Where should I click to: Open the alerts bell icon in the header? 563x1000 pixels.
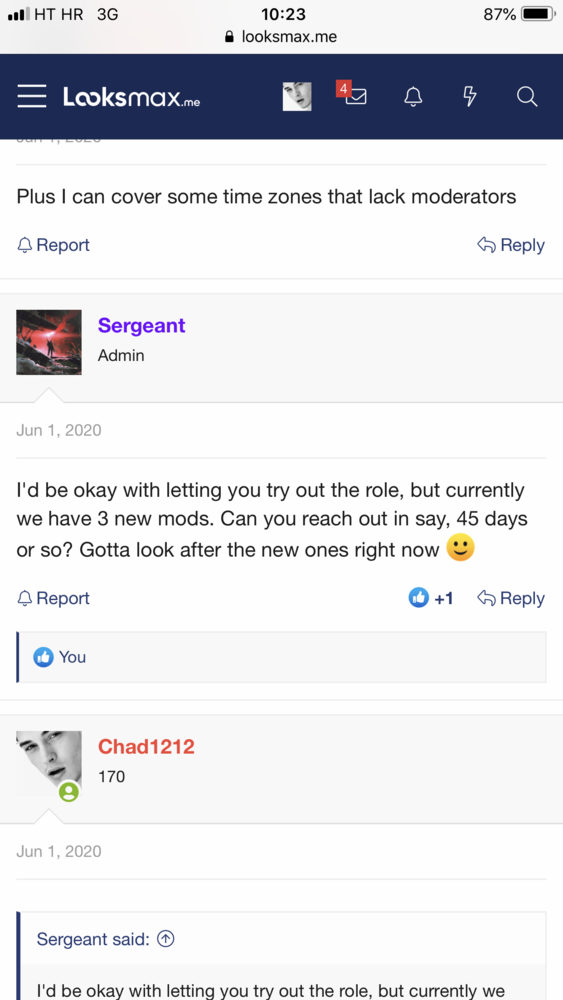(x=413, y=97)
